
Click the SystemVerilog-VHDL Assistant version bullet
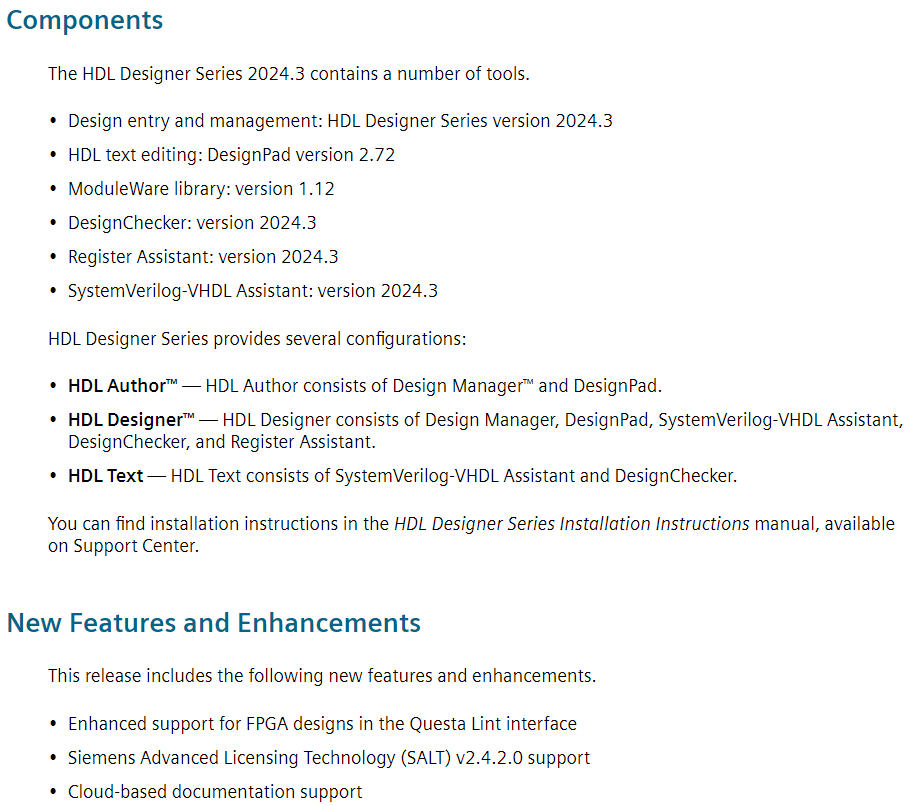coord(253,291)
